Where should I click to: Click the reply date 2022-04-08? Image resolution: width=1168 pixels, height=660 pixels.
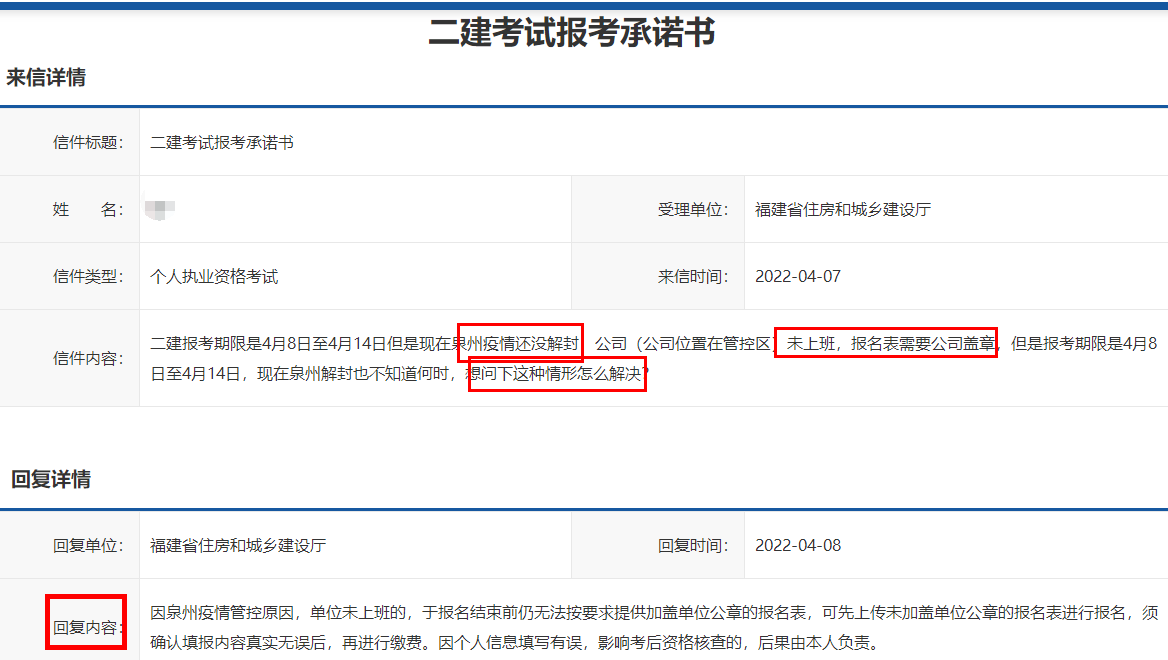tap(797, 545)
